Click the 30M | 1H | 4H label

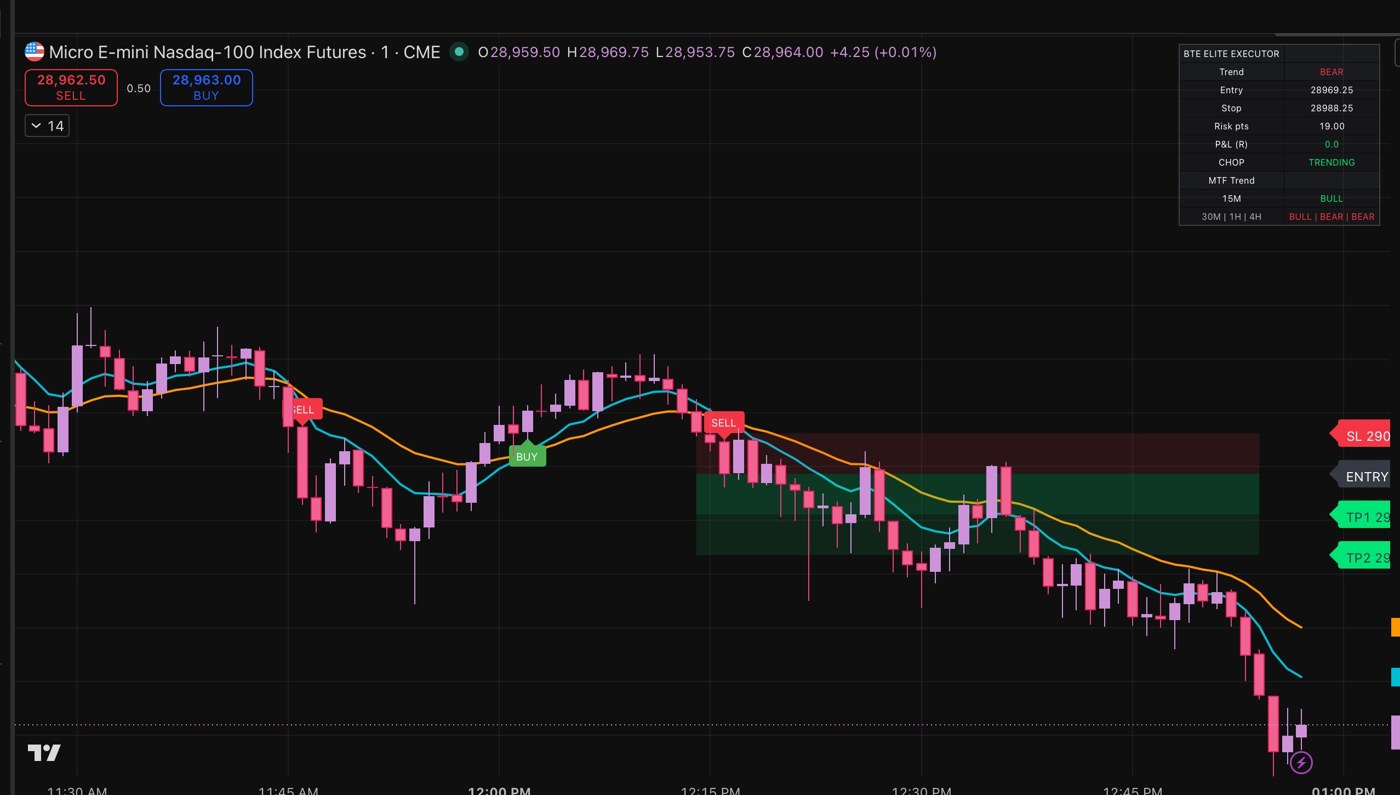coord(1232,216)
